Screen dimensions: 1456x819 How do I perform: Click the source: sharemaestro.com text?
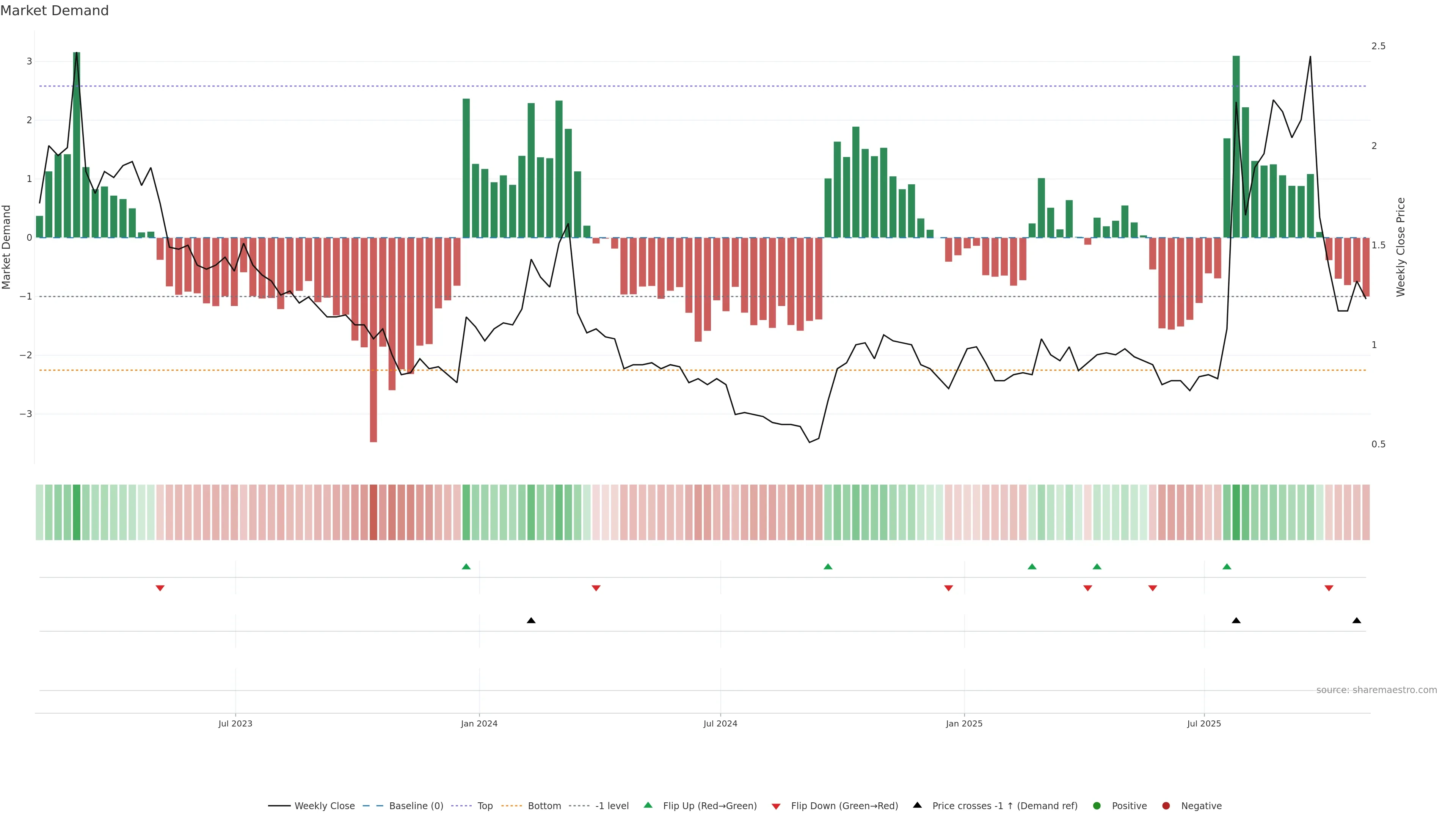[1376, 690]
